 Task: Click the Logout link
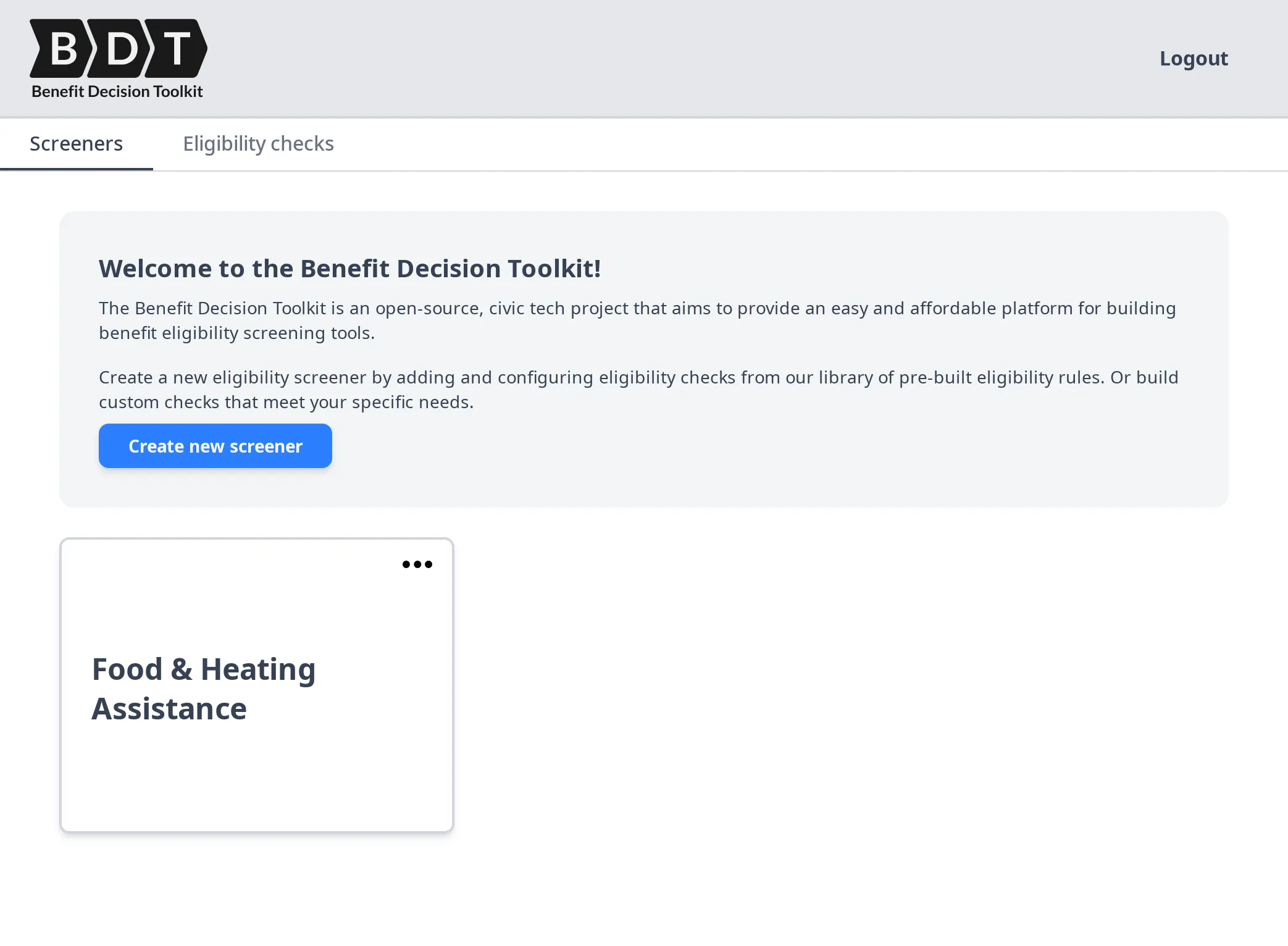pos(1194,58)
